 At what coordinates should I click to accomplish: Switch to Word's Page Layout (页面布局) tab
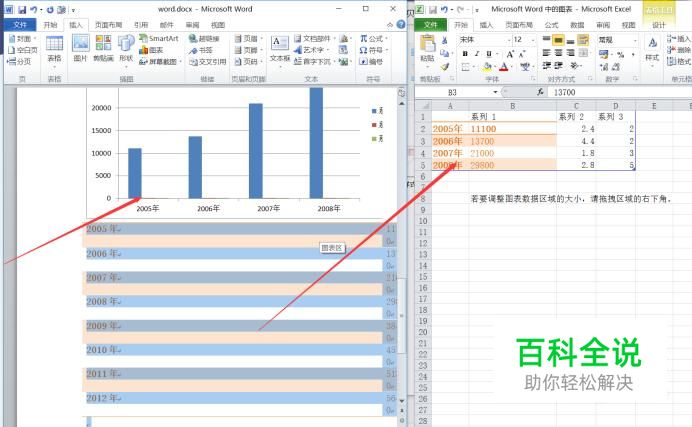(x=109, y=25)
